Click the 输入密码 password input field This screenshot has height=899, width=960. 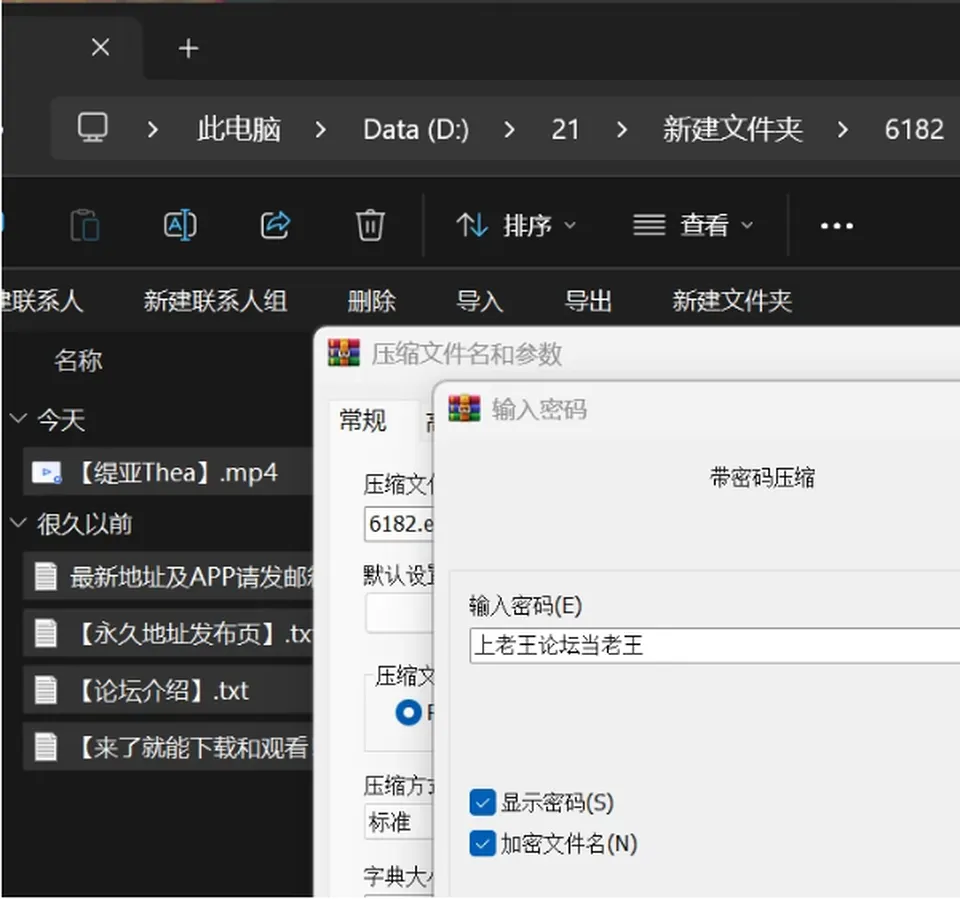(x=714, y=645)
